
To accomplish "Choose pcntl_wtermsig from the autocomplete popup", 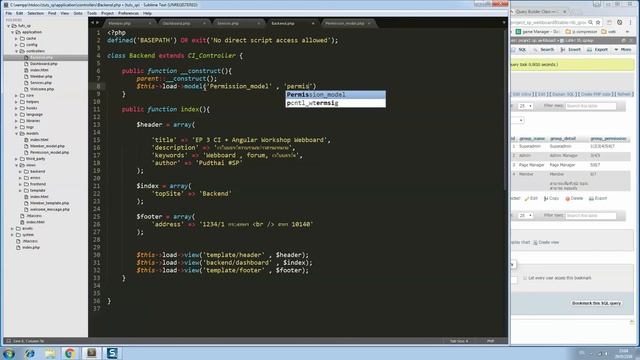I will (336, 103).
